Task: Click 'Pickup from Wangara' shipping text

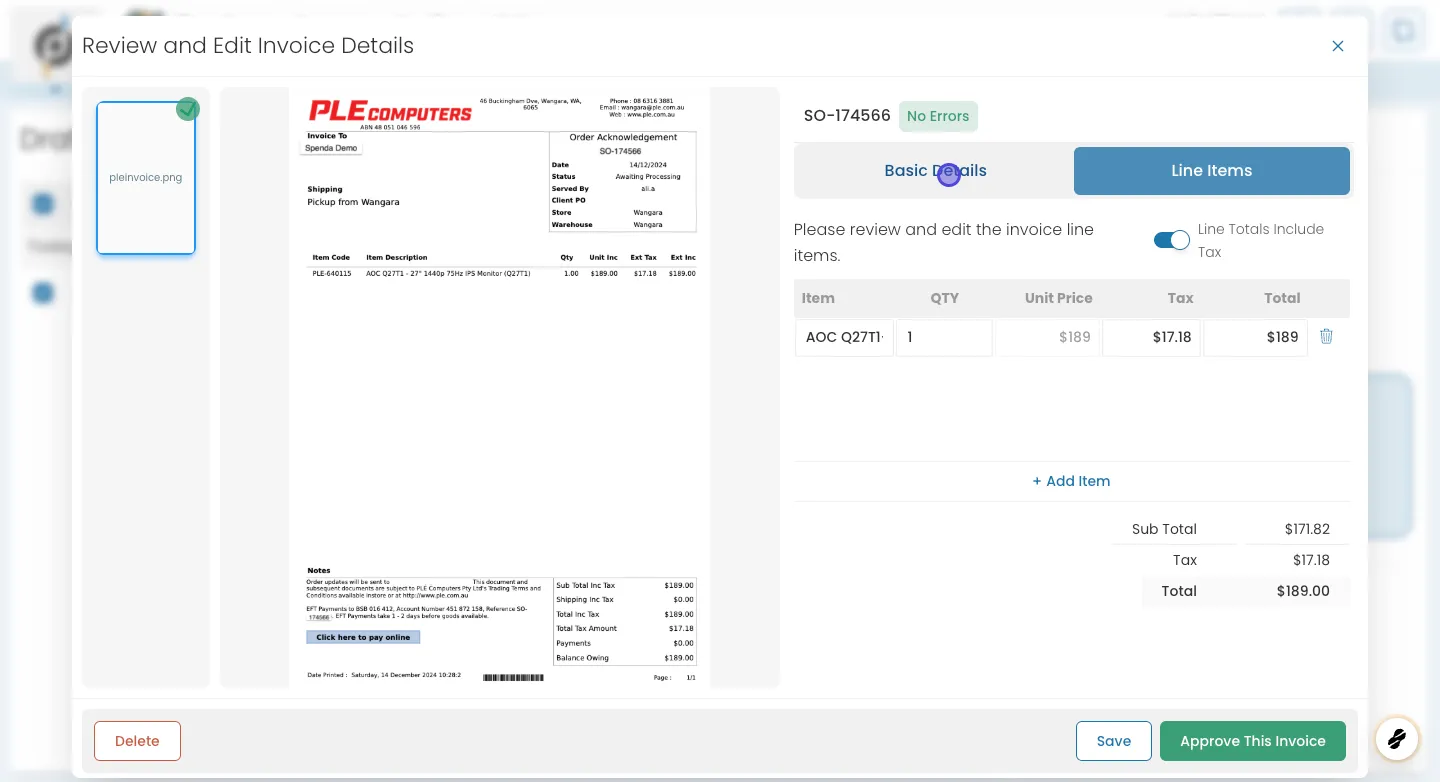Action: tap(353, 202)
